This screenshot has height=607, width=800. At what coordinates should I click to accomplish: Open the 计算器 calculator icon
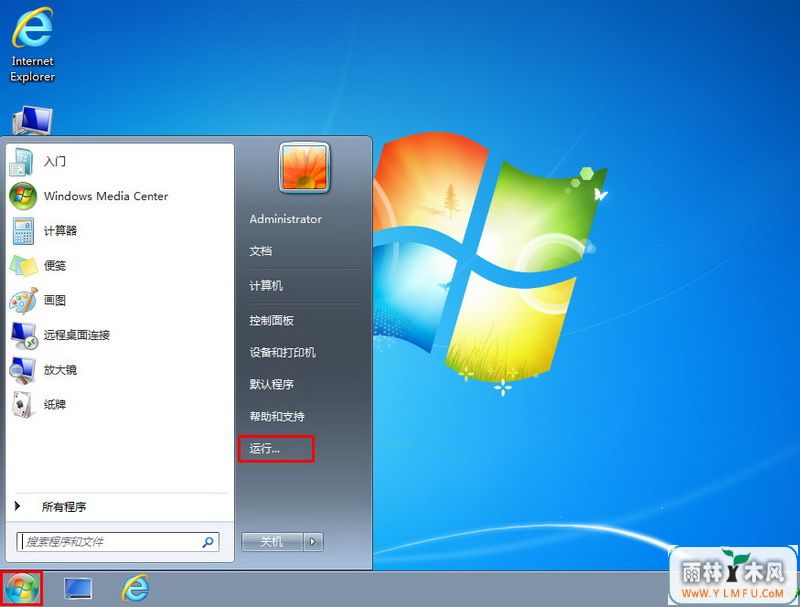tap(23, 231)
